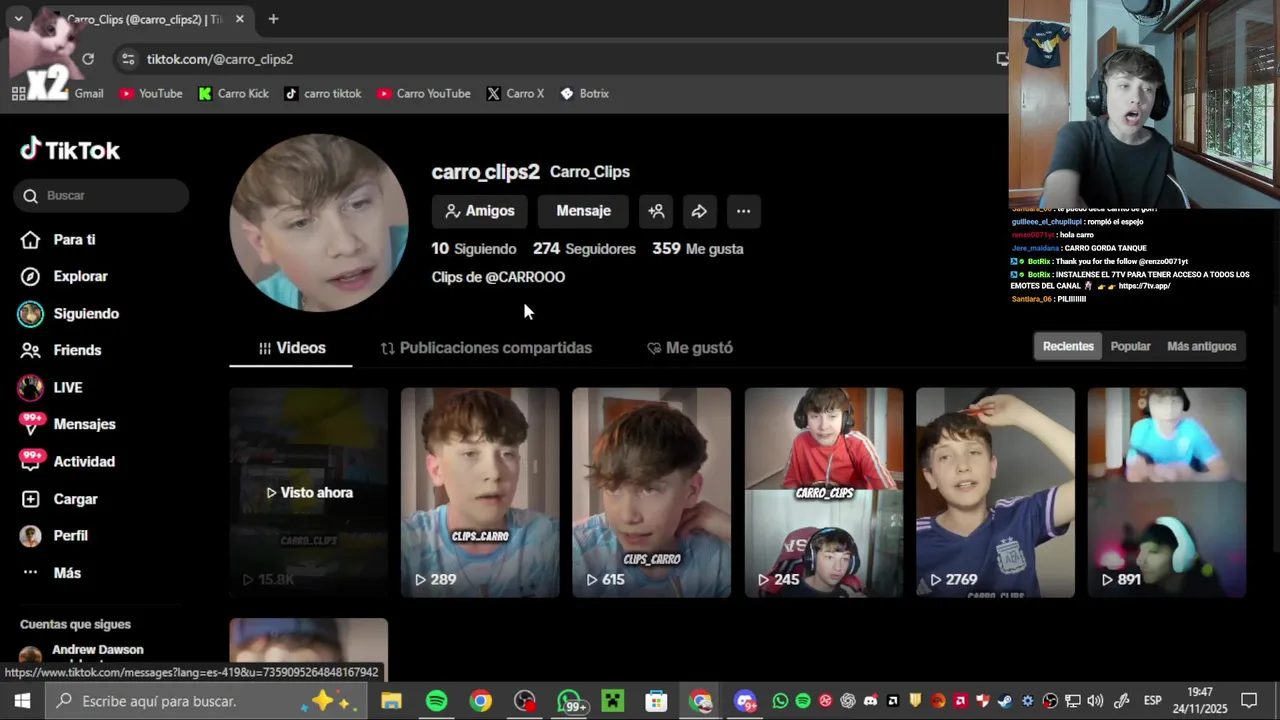Open the Cargar upload page

(x=59, y=499)
